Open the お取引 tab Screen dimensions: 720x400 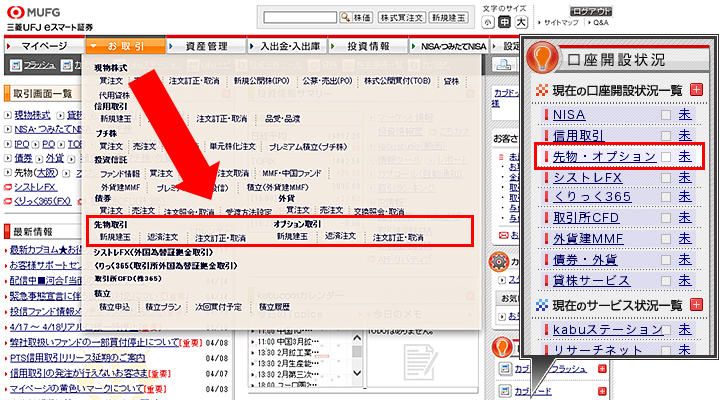coord(125,46)
